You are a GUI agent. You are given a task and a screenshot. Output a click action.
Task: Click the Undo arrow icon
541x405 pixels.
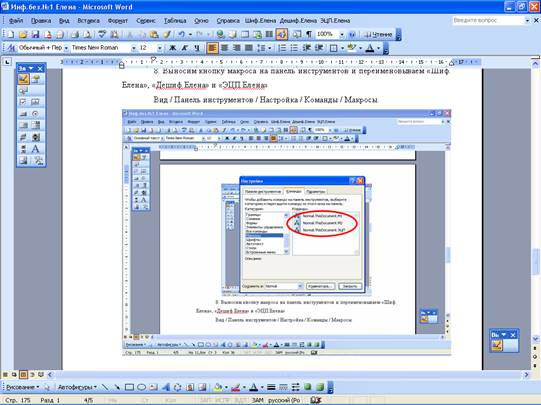(181, 34)
